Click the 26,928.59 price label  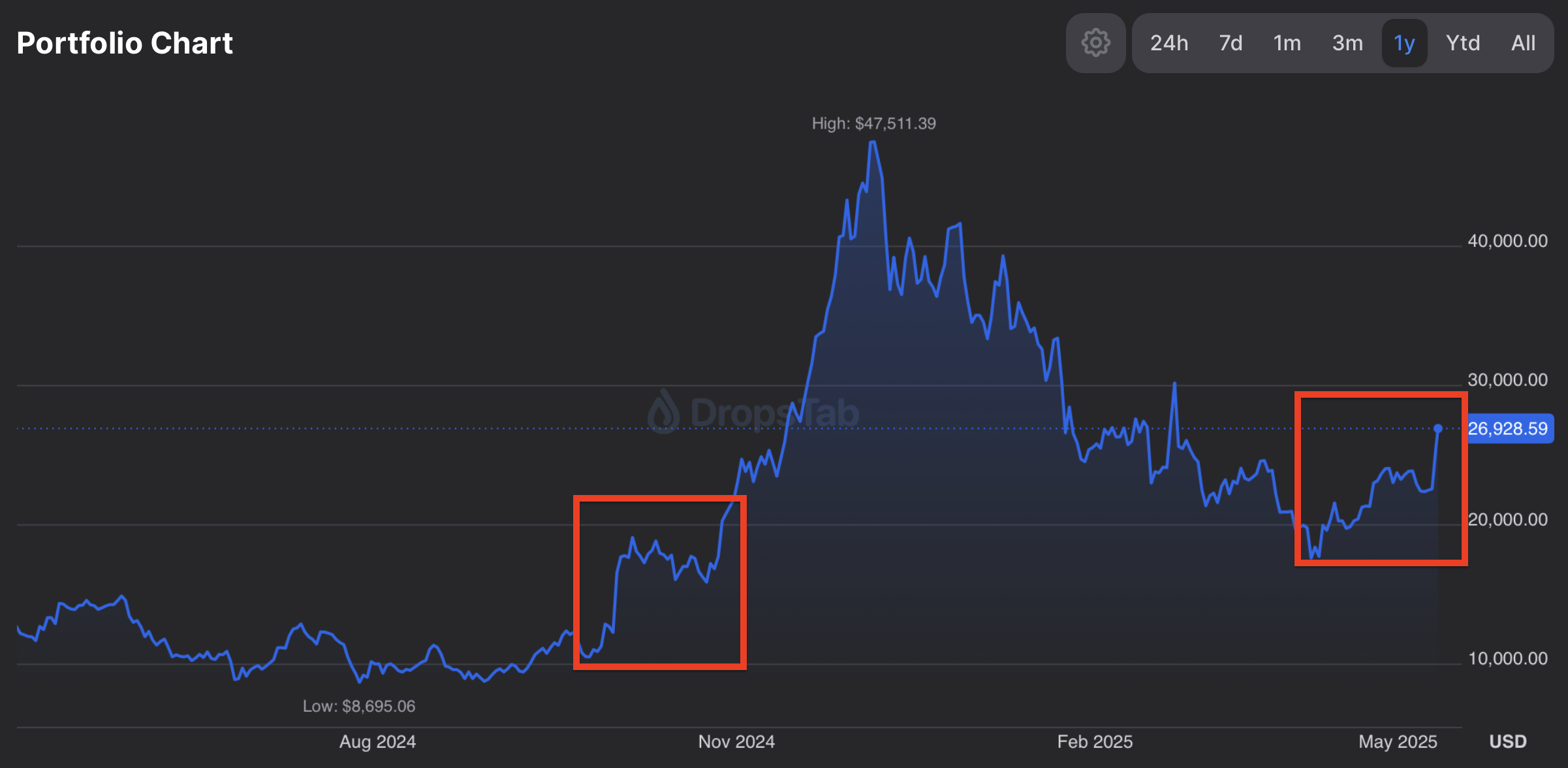[1509, 429]
